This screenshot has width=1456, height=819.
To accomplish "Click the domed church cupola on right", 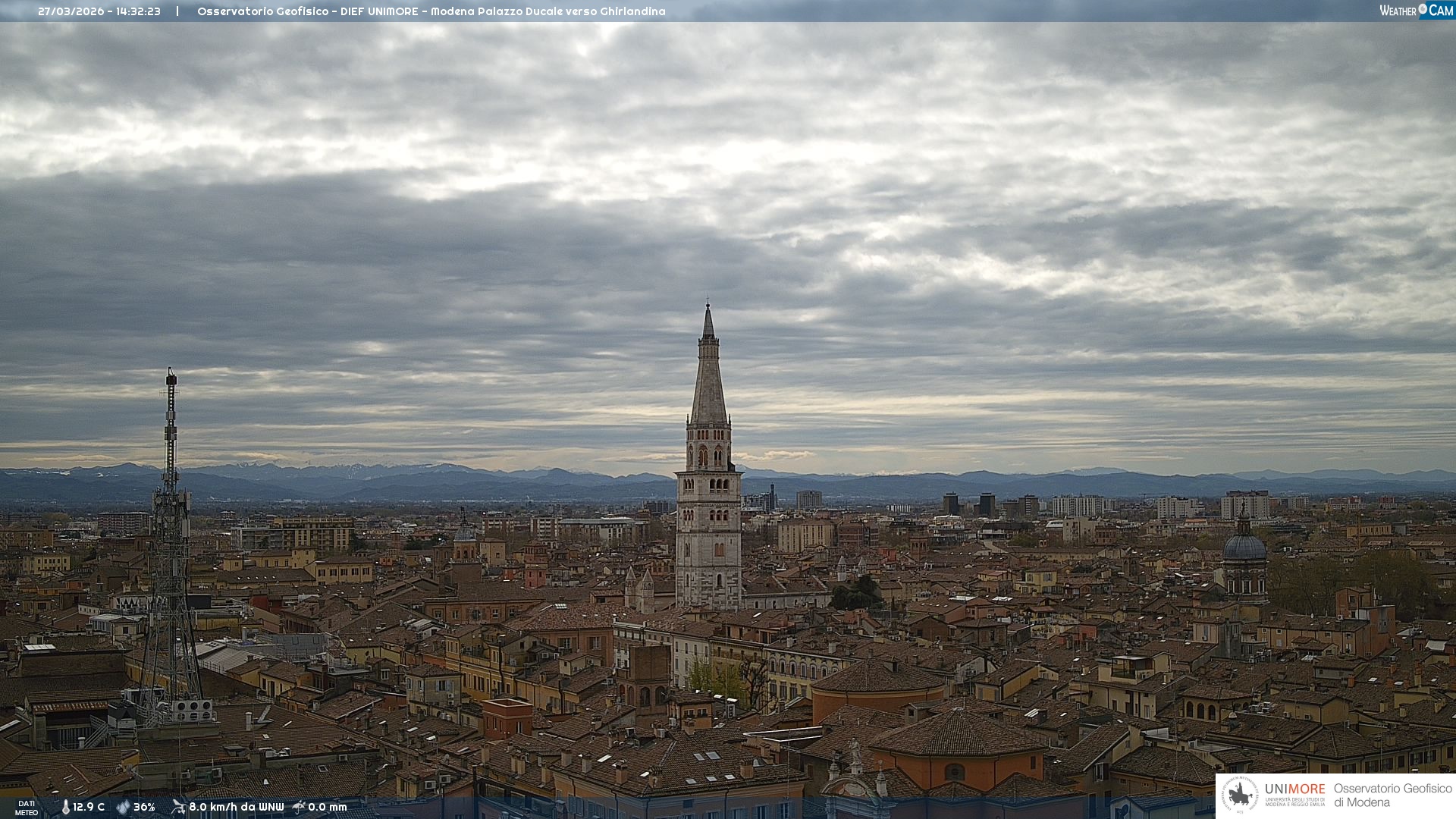I will pyautogui.click(x=1244, y=546).
